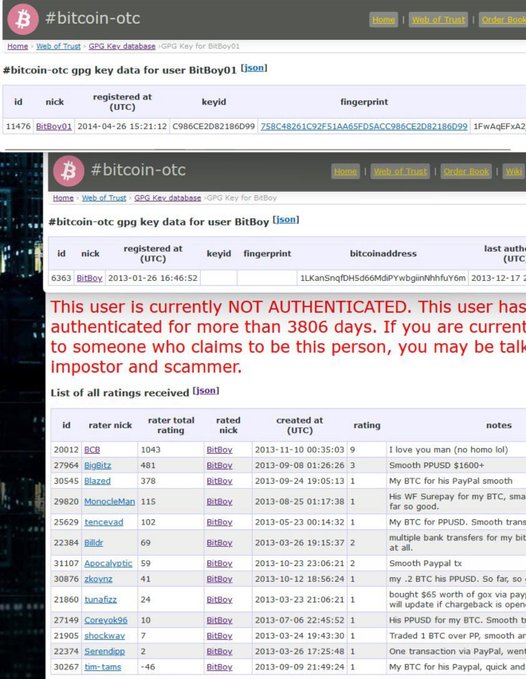
Task: Click BitBoy nick link in id 6363 row
Action: point(90,278)
